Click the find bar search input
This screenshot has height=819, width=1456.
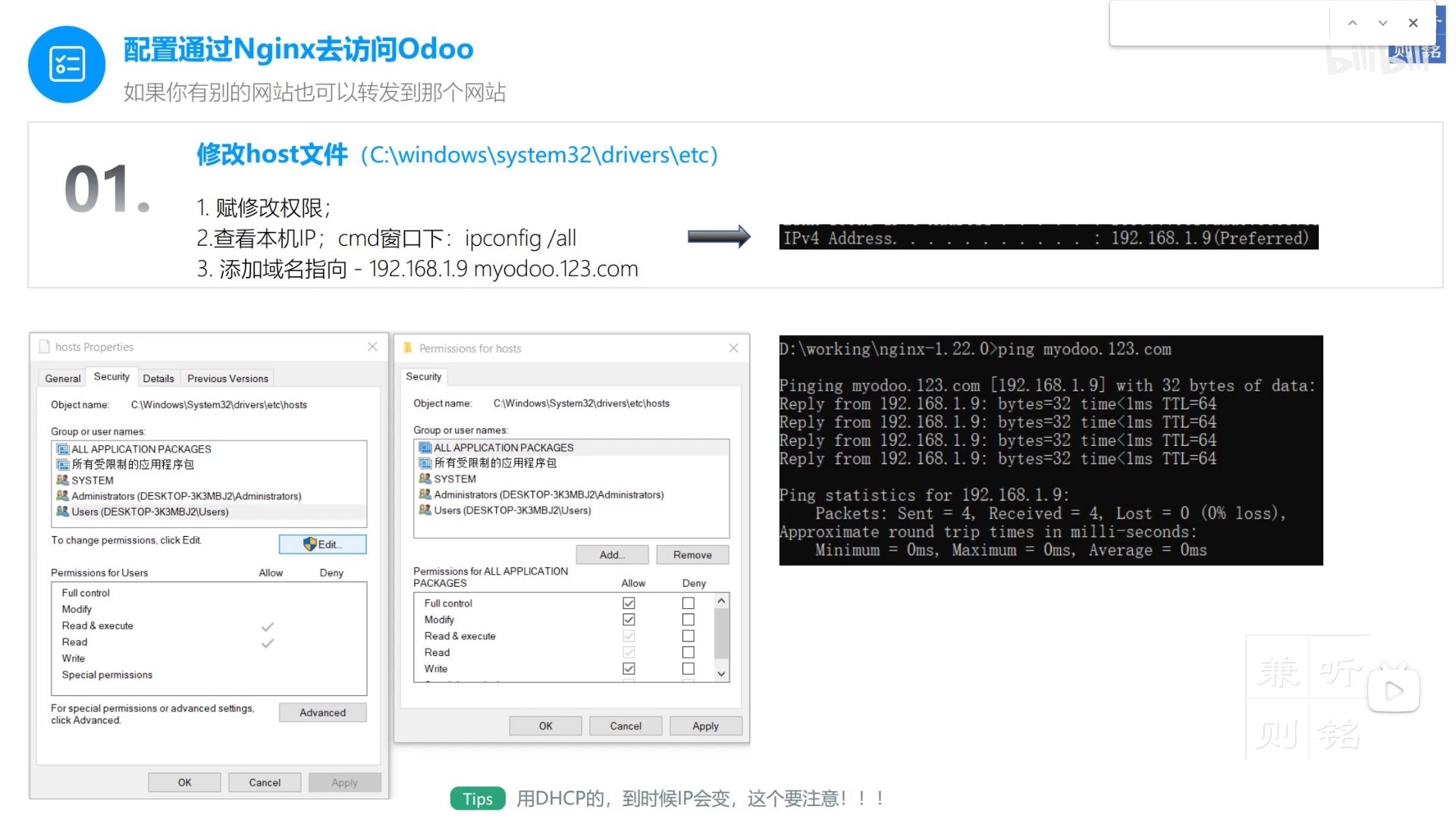1221,23
